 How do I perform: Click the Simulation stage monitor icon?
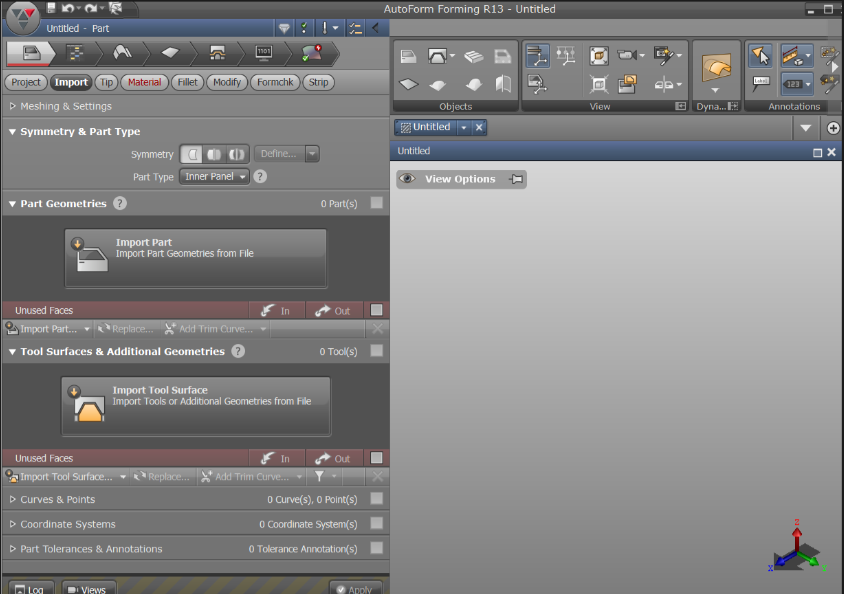tap(264, 53)
